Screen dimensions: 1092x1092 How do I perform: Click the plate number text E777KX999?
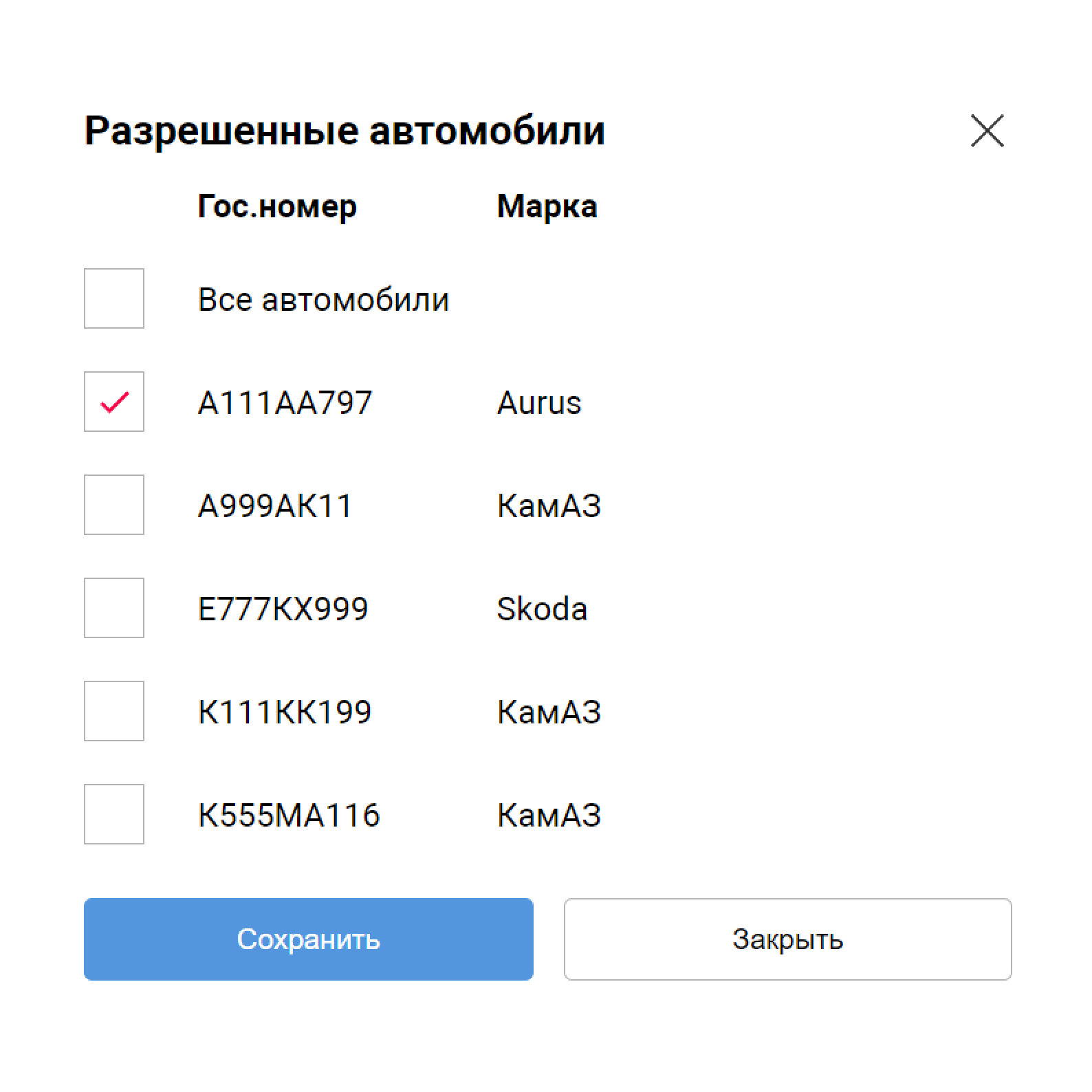point(283,609)
